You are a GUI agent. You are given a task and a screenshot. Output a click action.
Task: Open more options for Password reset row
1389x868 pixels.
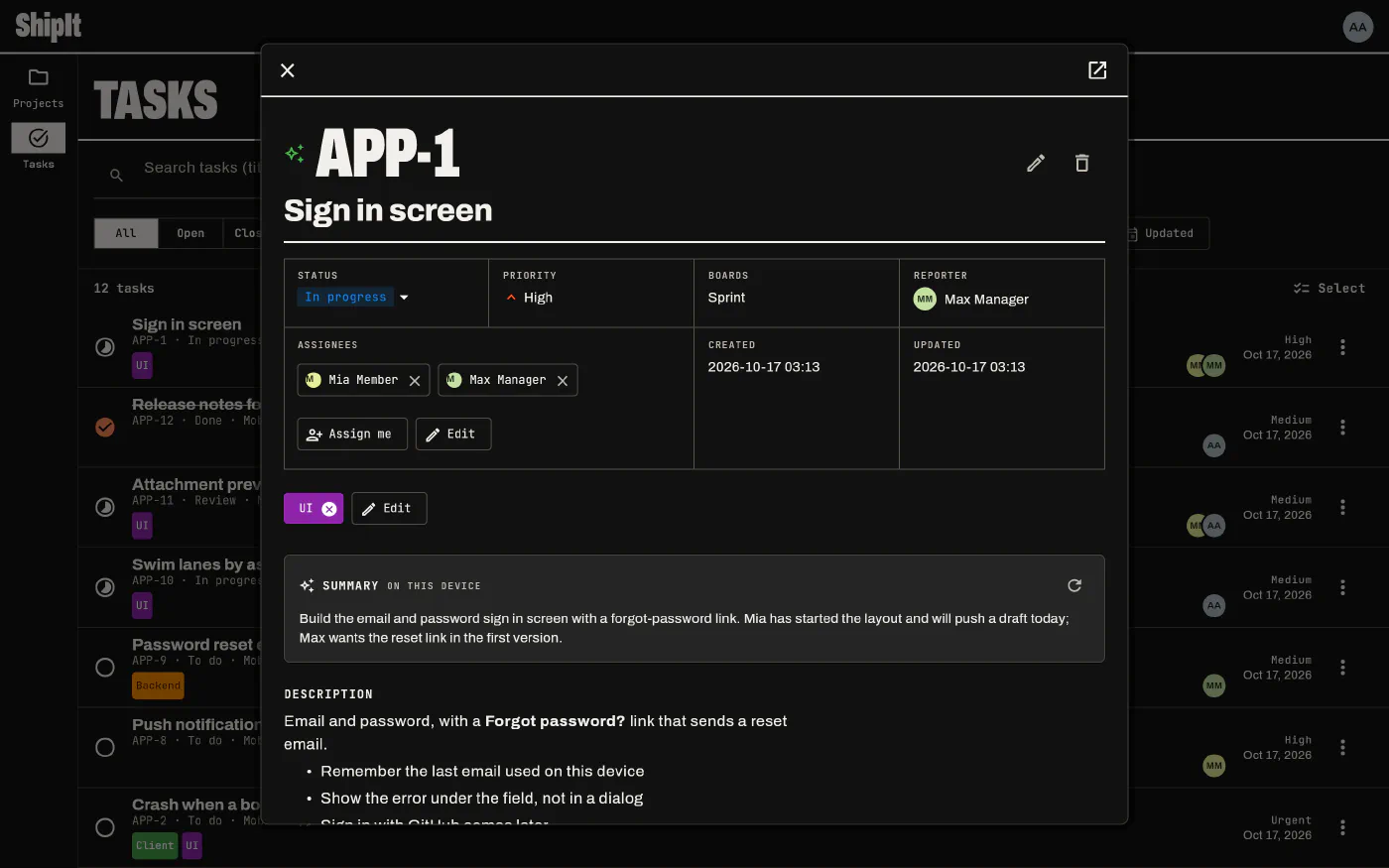1342,668
